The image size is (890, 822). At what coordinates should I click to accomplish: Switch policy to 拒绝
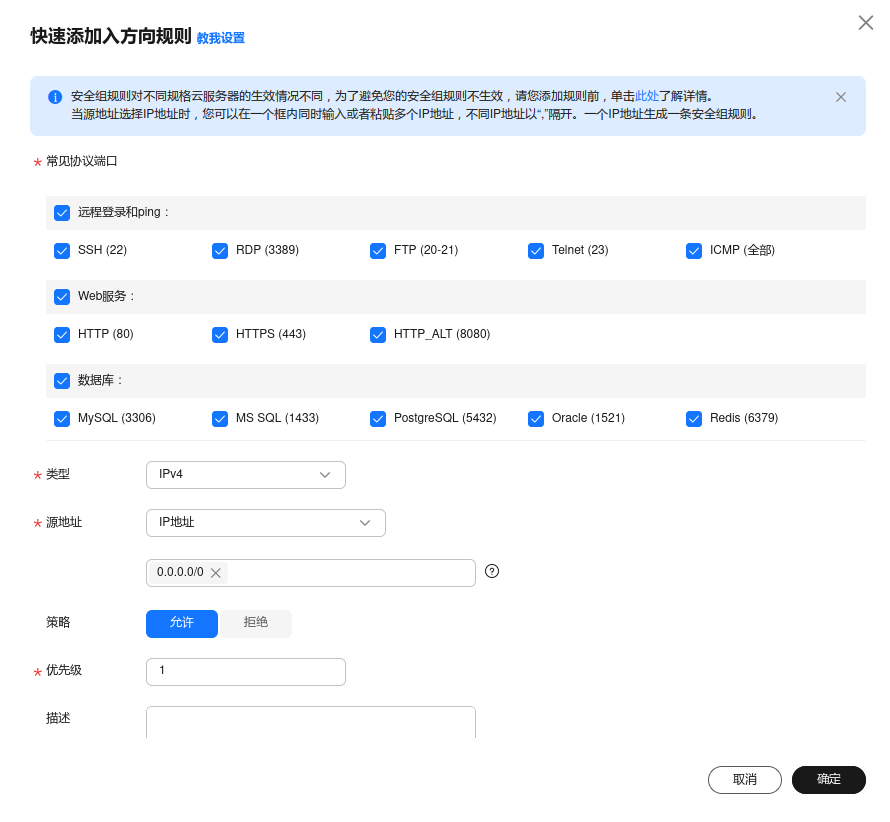(x=256, y=623)
